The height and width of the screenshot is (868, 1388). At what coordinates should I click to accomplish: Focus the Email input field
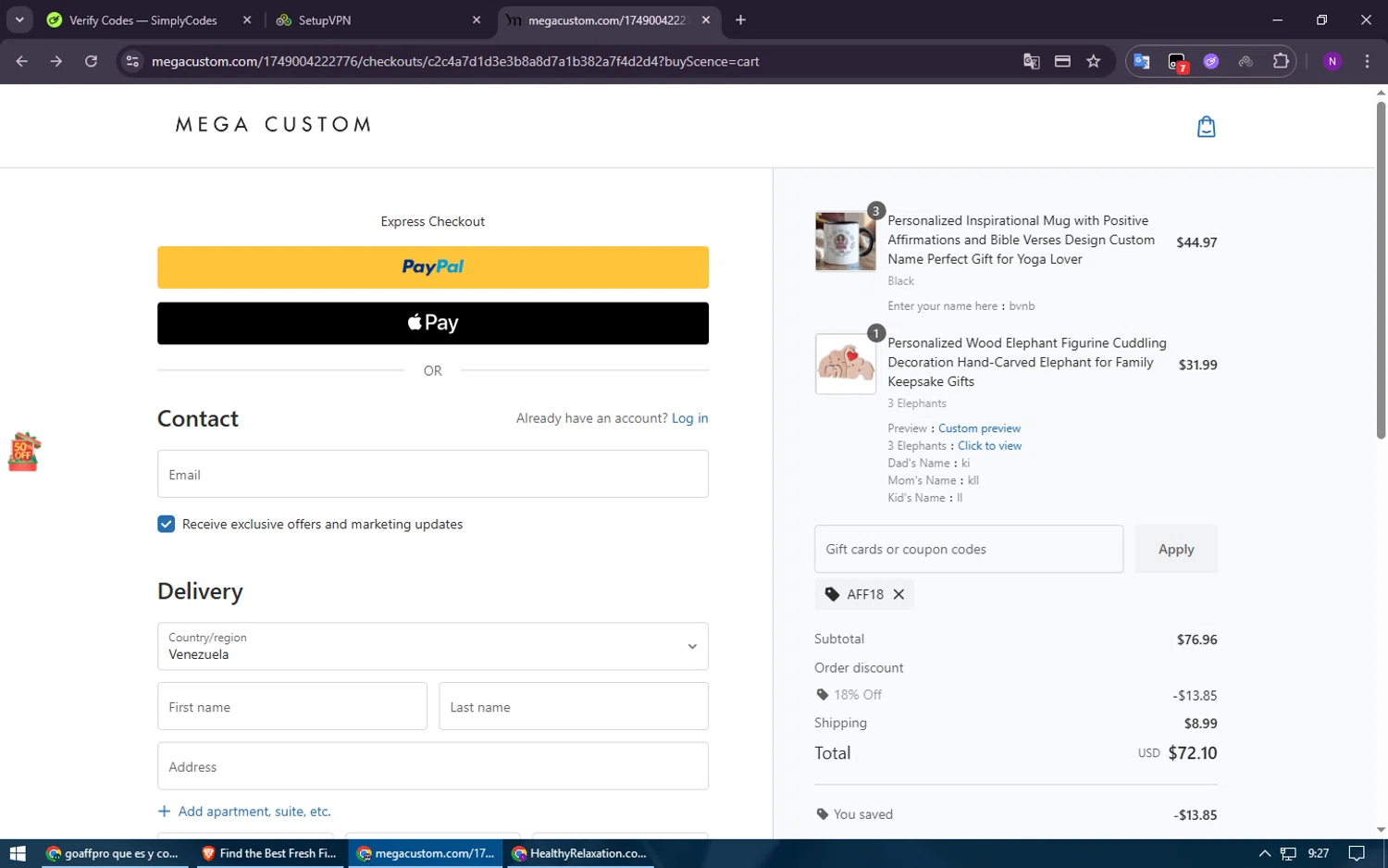coord(433,474)
